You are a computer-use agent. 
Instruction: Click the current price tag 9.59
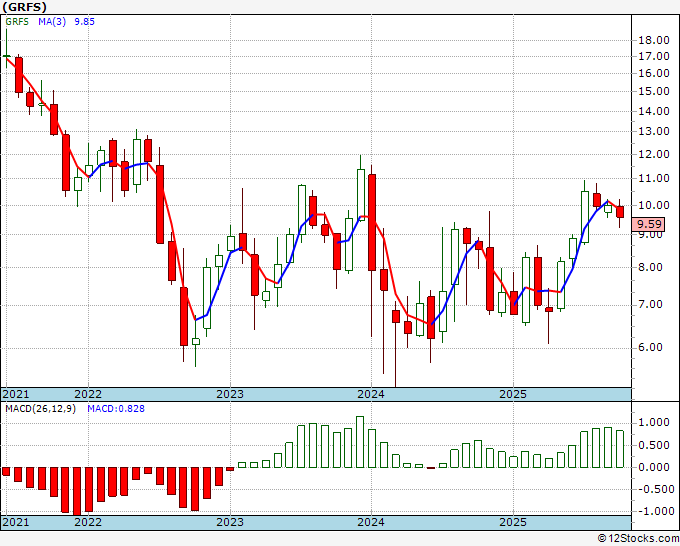649,224
